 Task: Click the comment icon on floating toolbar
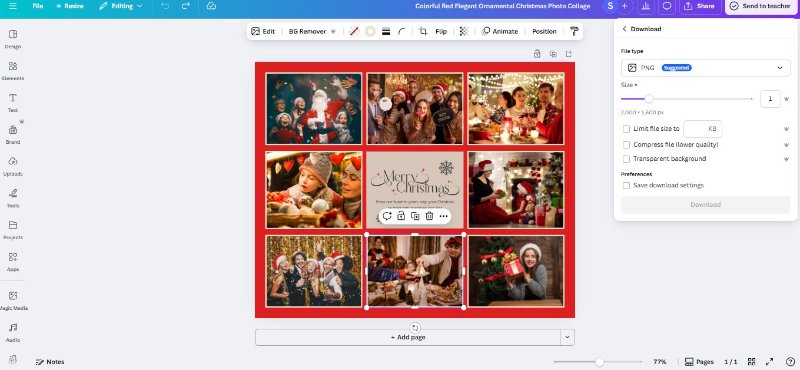coord(387,216)
